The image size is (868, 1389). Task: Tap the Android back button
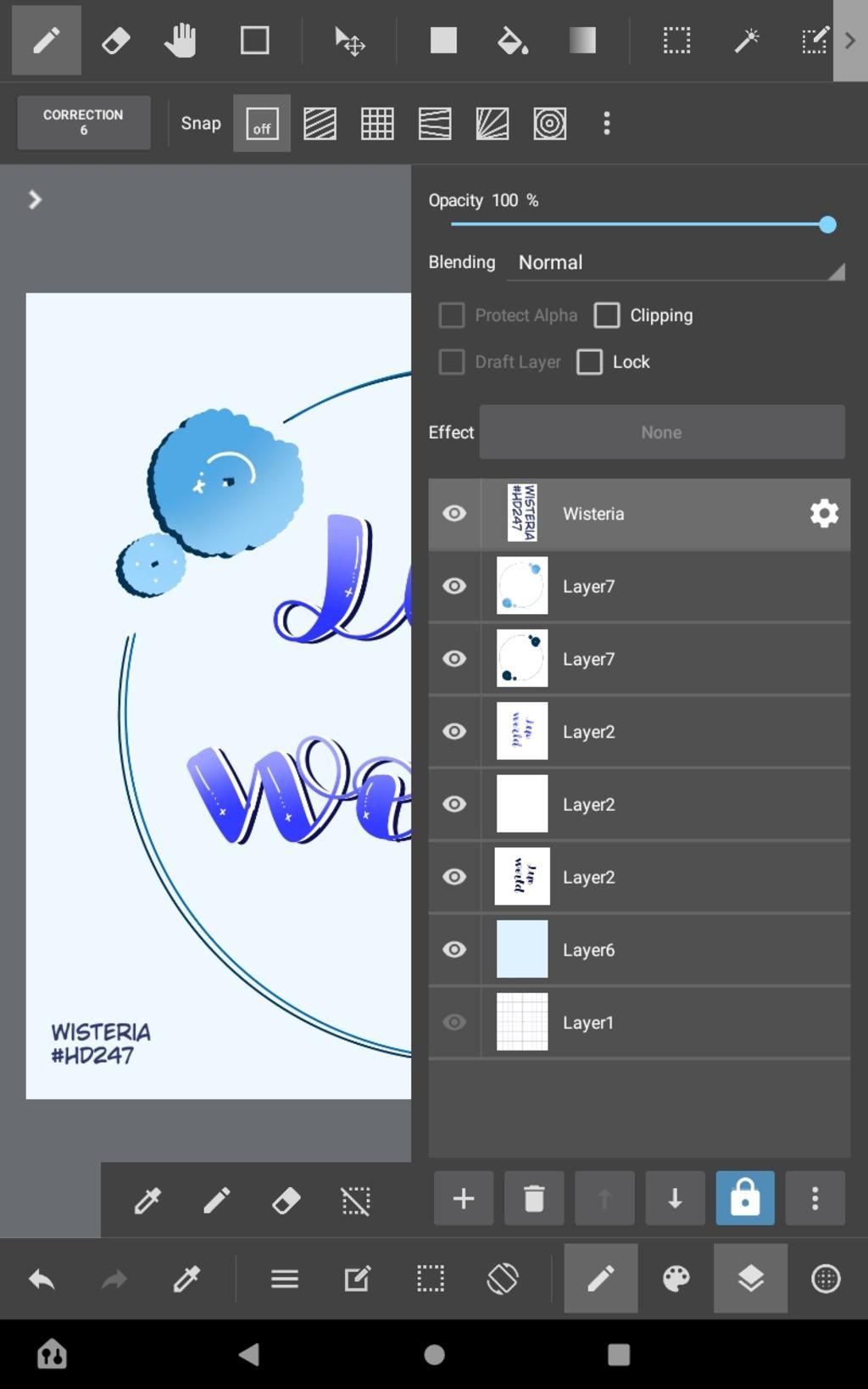tap(249, 1354)
